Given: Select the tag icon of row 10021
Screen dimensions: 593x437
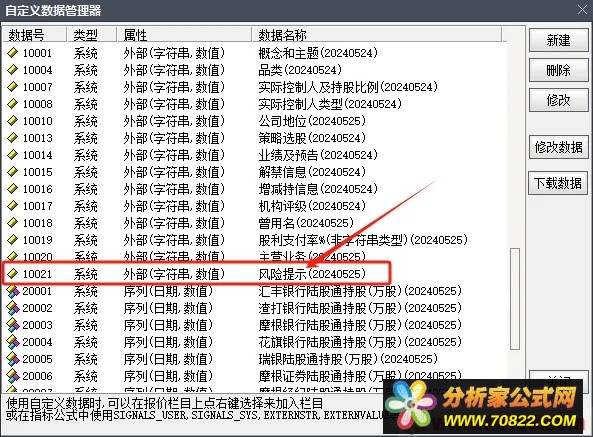Looking at the screenshot, I should tap(12, 273).
